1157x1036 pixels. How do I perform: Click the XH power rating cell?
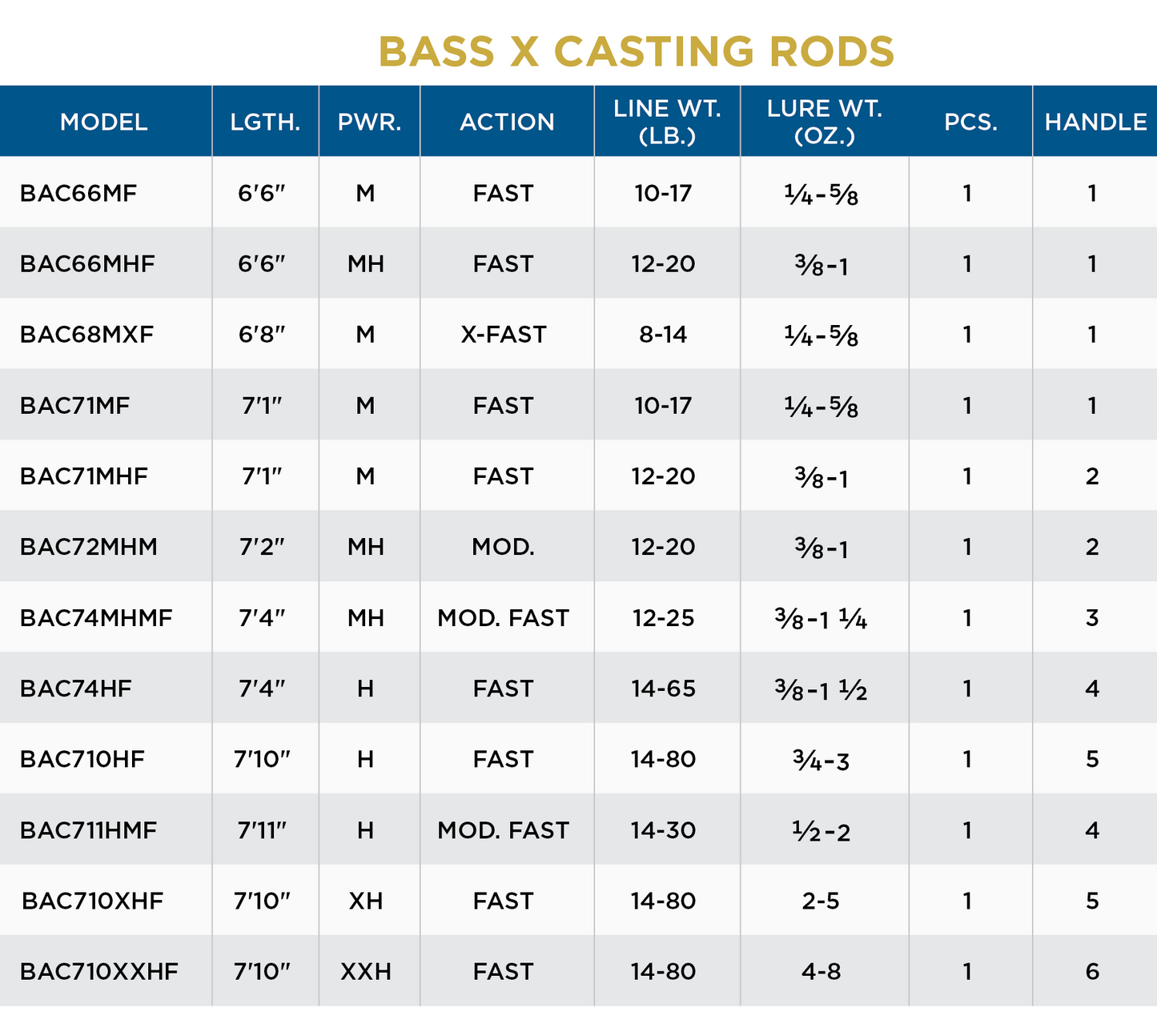(x=366, y=901)
